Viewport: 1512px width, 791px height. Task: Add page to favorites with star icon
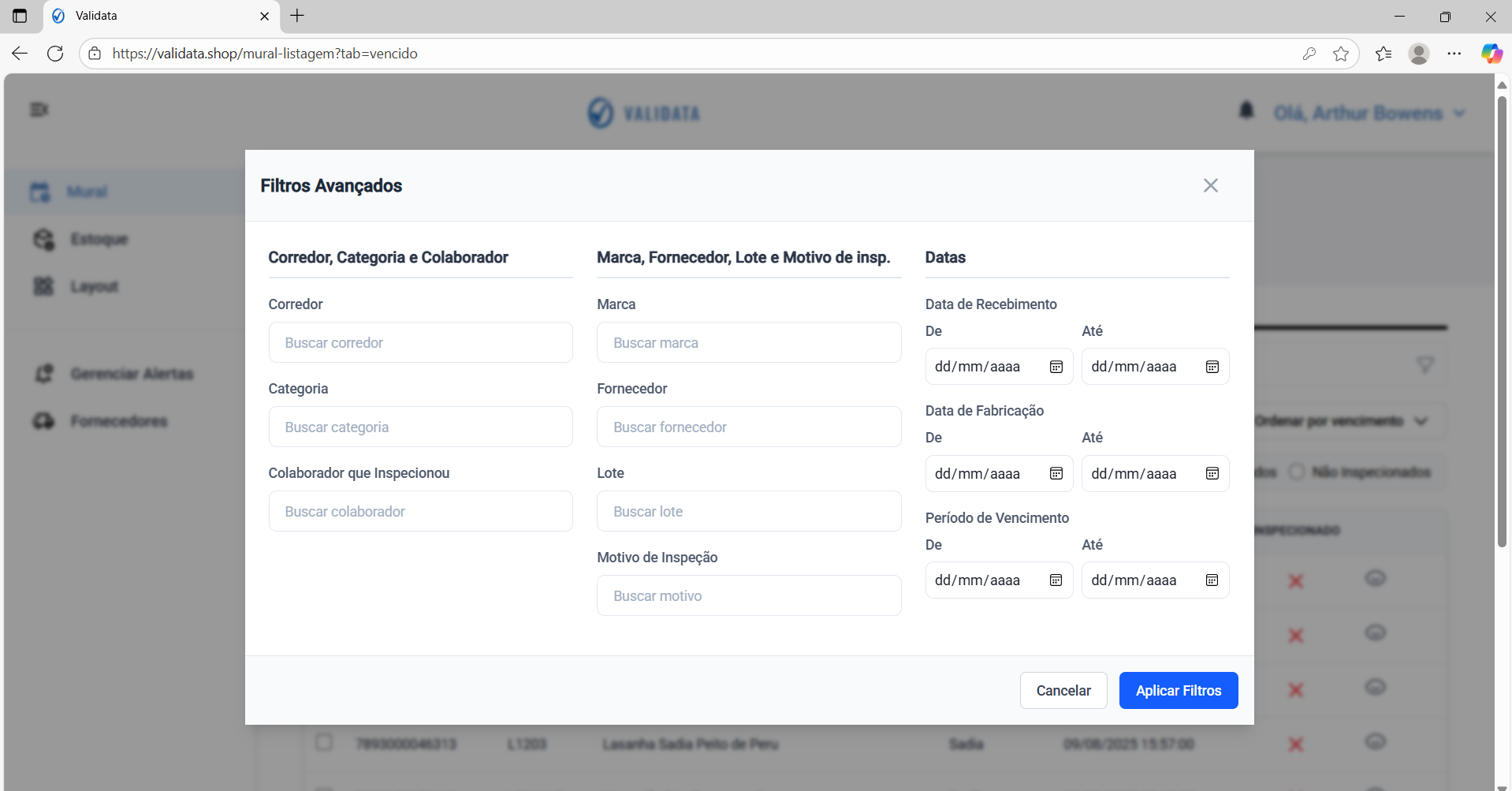tap(1340, 54)
